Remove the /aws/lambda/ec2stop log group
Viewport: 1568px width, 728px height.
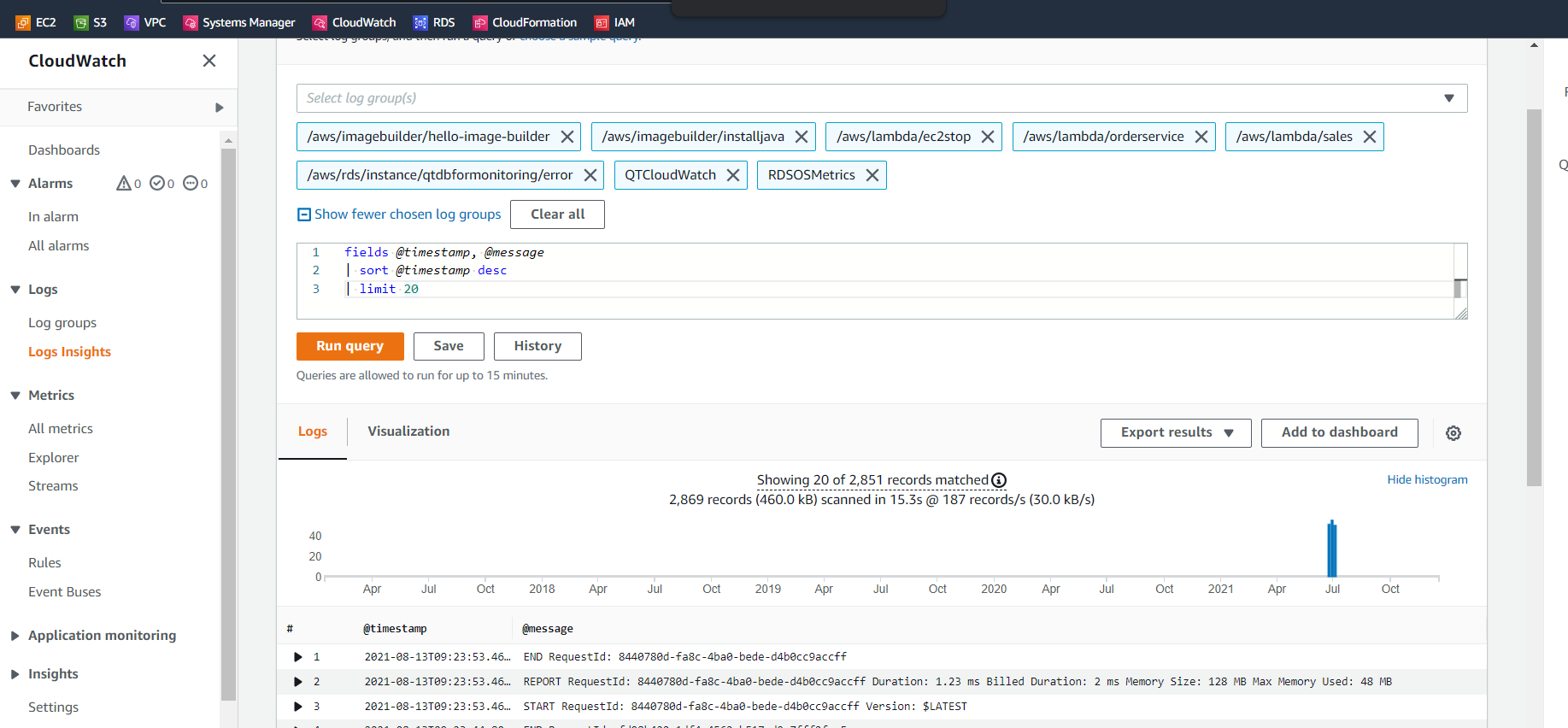[988, 137]
